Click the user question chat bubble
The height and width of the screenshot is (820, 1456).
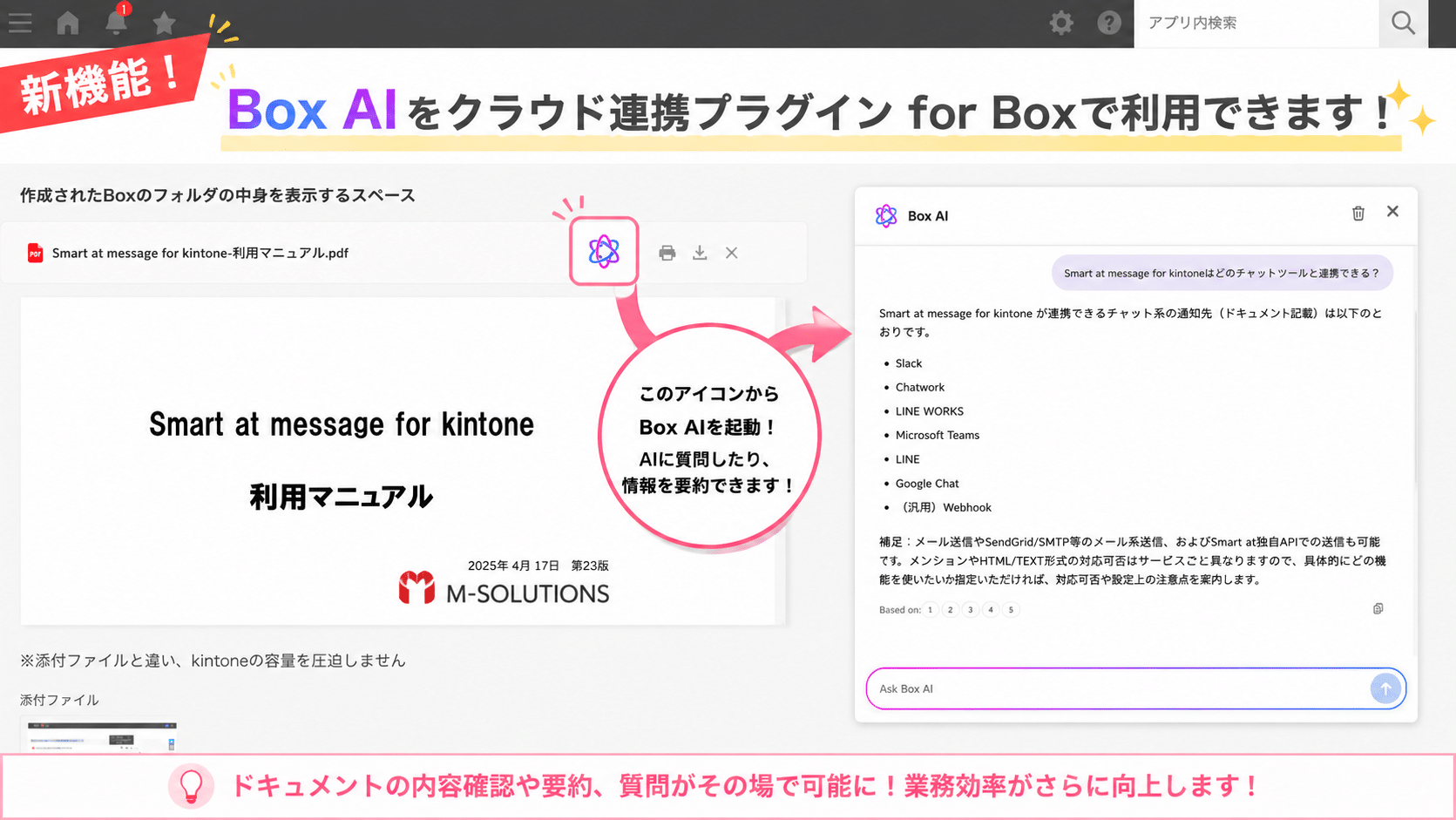(x=1222, y=273)
